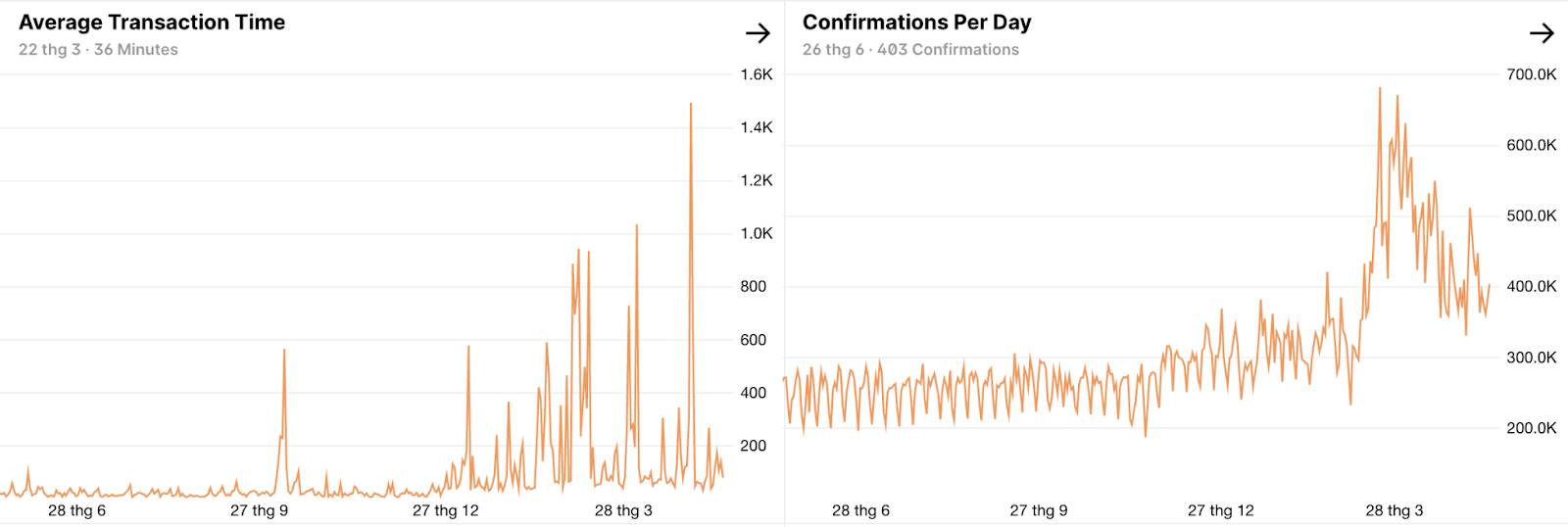Viewport: 1568px width, 527px height.
Task: Click 28 thg 3 label on left chart
Action: point(623,510)
